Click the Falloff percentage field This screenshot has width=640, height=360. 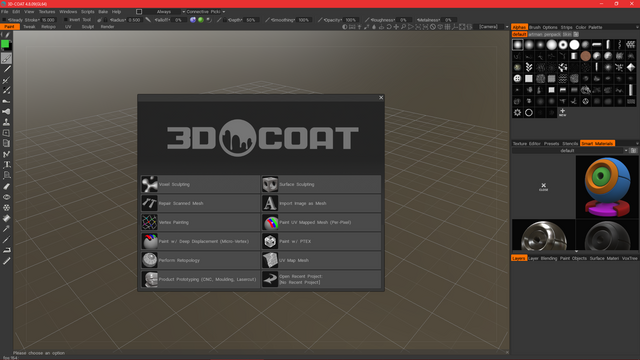pyautogui.click(x=179, y=20)
